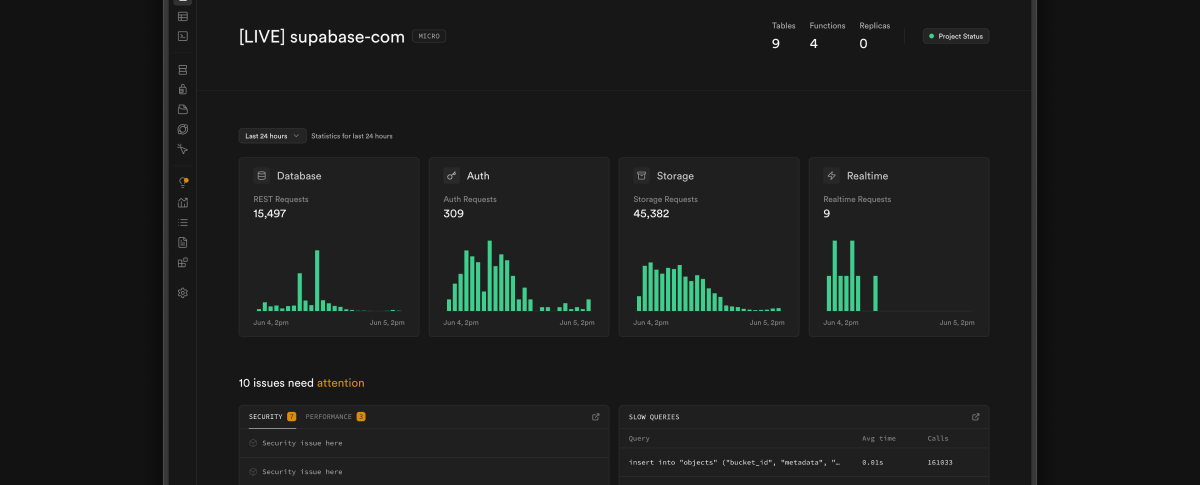Image resolution: width=1200 pixels, height=485 pixels.
Task: Open the Storage card title
Action: tap(675, 175)
